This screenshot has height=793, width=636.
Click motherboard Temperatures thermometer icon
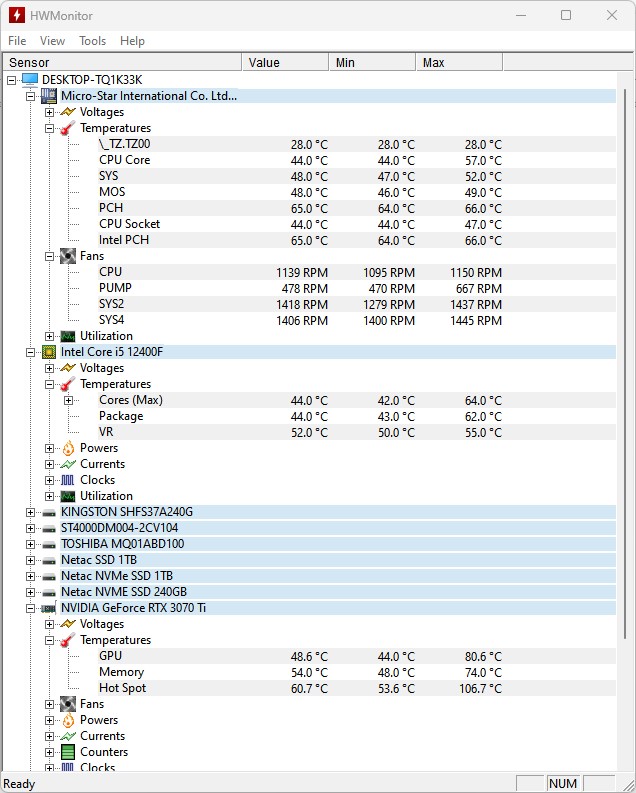point(68,128)
